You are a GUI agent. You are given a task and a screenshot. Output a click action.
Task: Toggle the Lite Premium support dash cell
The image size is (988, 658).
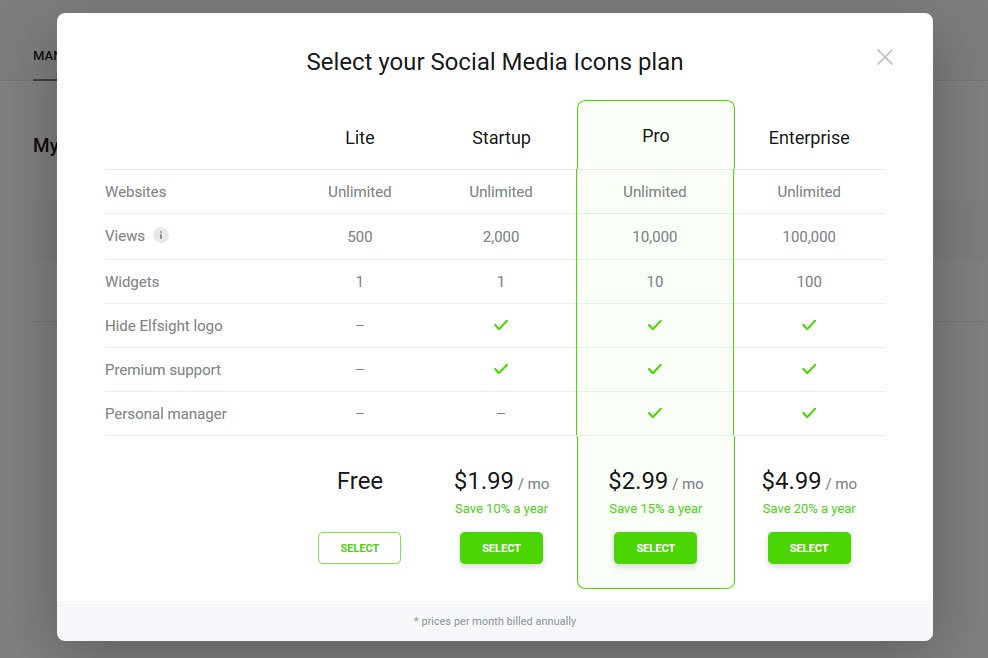click(x=359, y=368)
